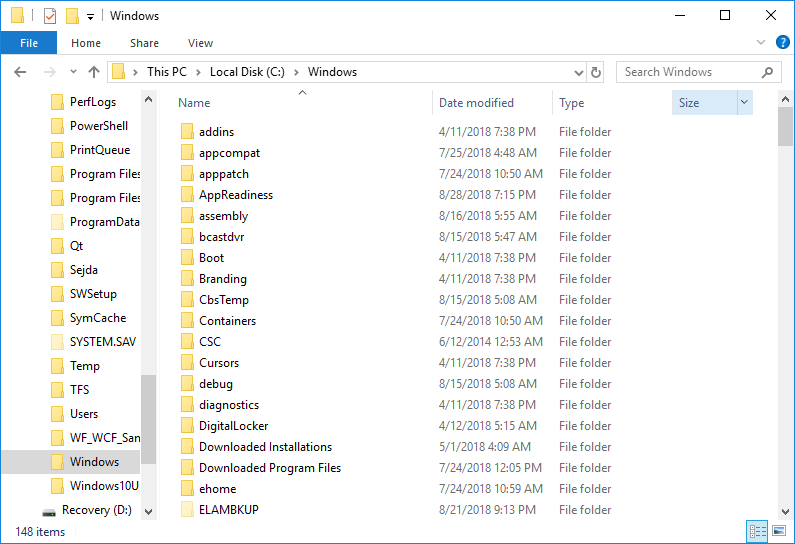
Task: Select the CbsTemp folder icon
Action: tap(187, 299)
